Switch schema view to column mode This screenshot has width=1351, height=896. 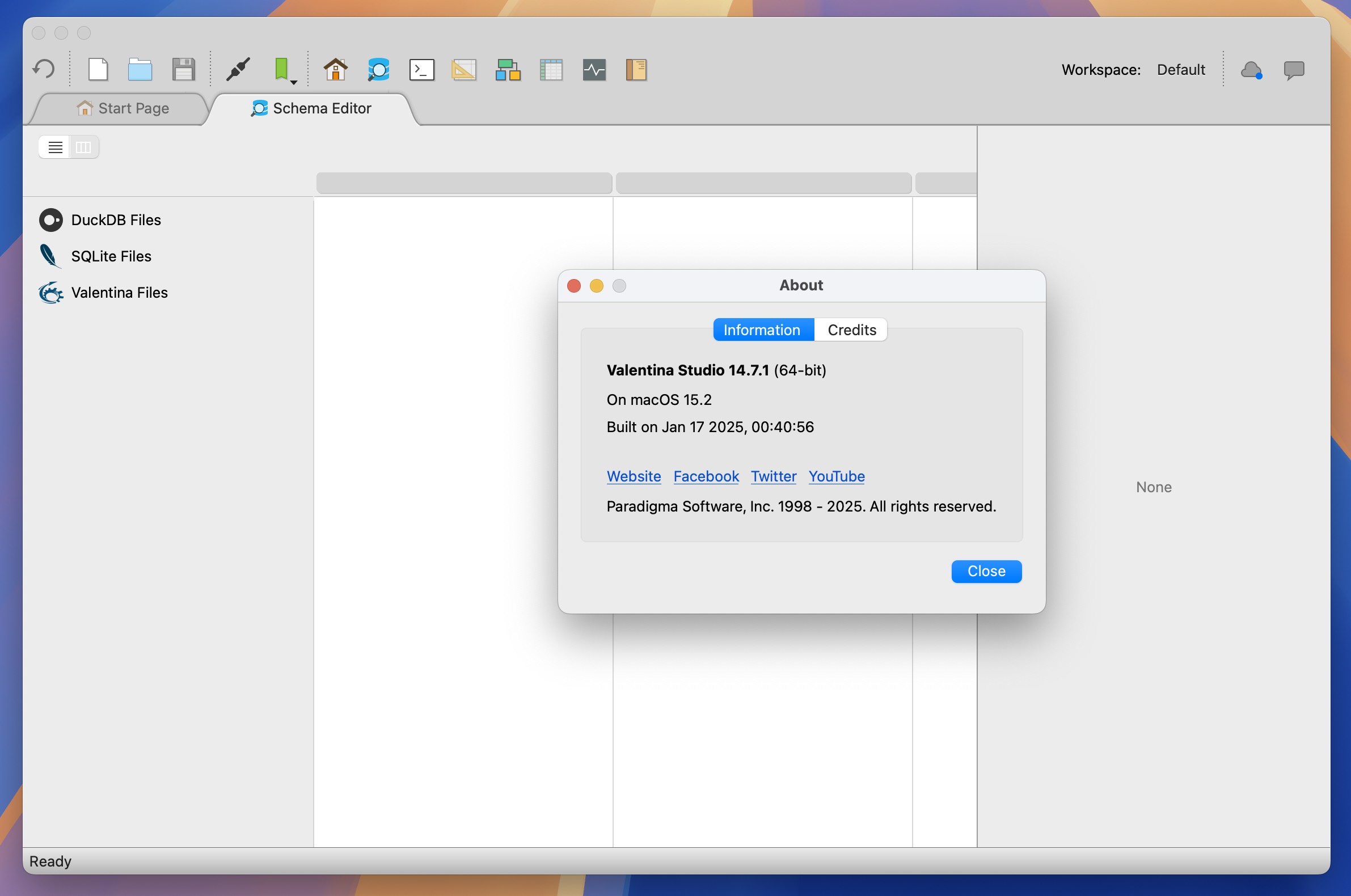tap(83, 147)
